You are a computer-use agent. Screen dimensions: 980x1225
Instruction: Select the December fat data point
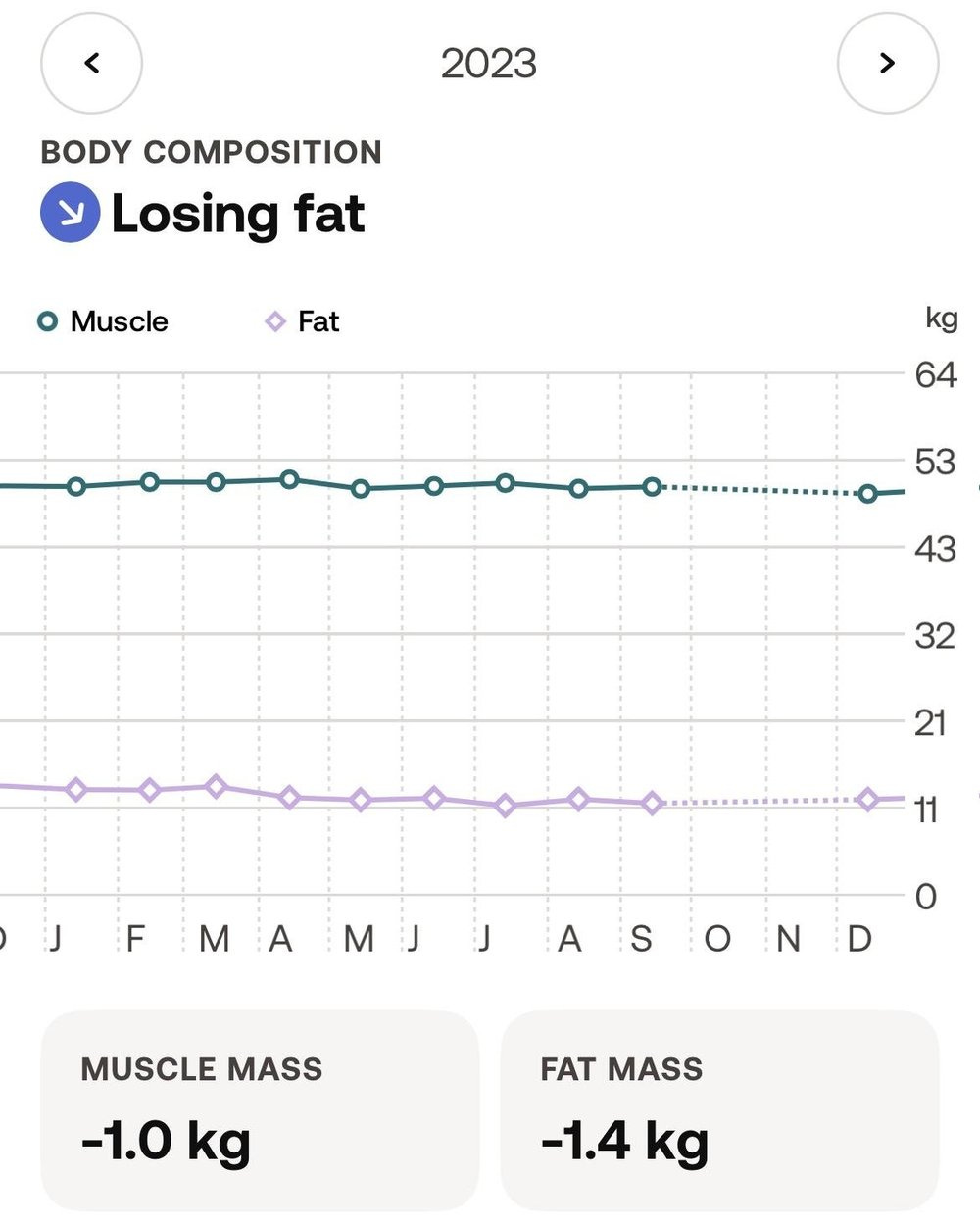867,800
